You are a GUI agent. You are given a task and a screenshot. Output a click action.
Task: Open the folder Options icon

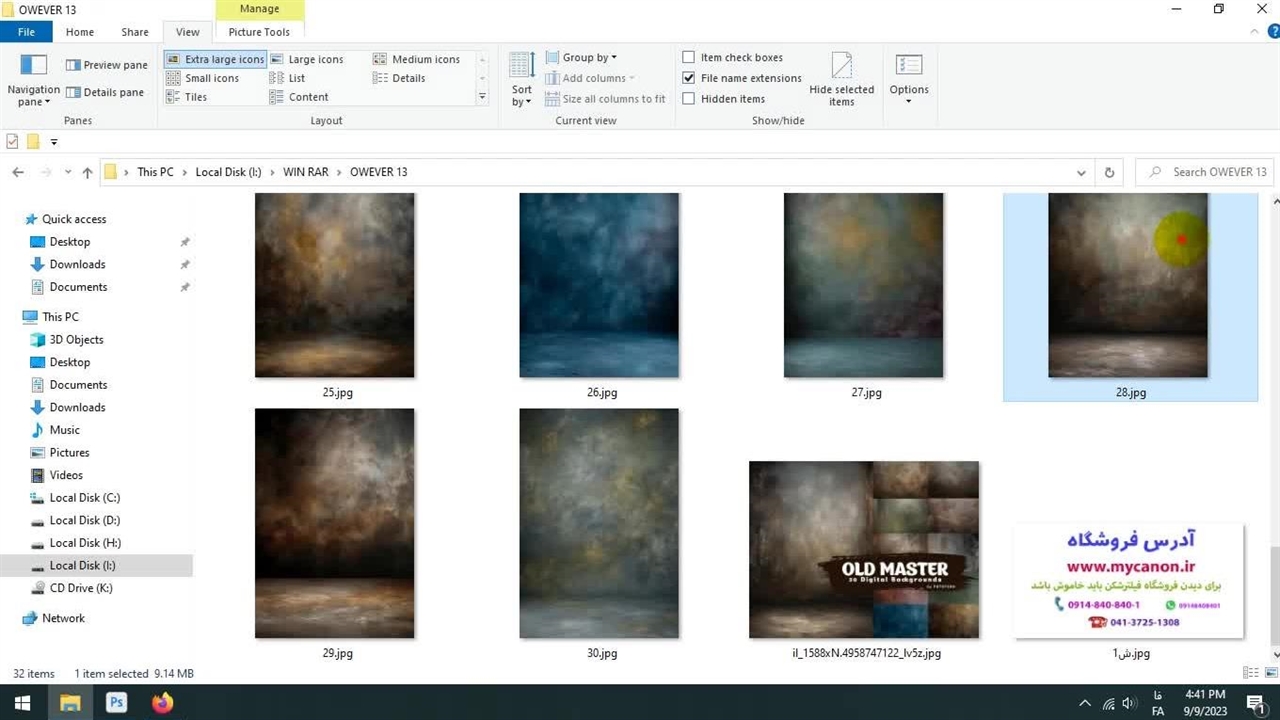[908, 67]
